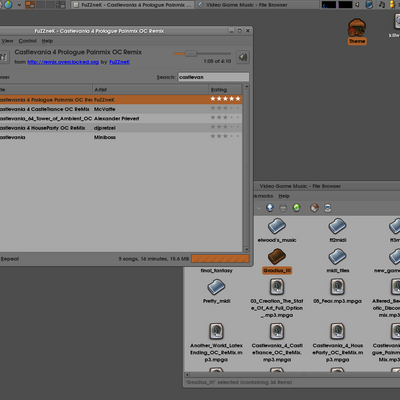
Task: Select the 05_Fear.mp3.mpga audio file
Action: [337, 287]
